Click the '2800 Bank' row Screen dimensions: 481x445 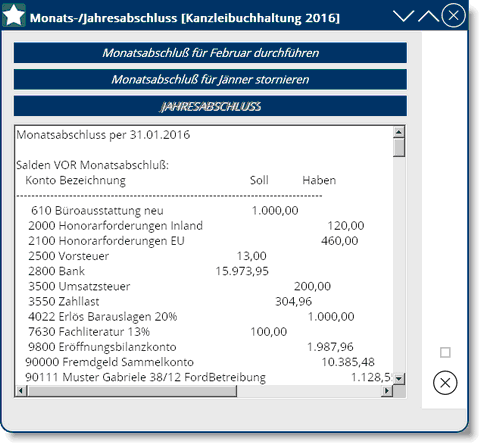coord(204,271)
